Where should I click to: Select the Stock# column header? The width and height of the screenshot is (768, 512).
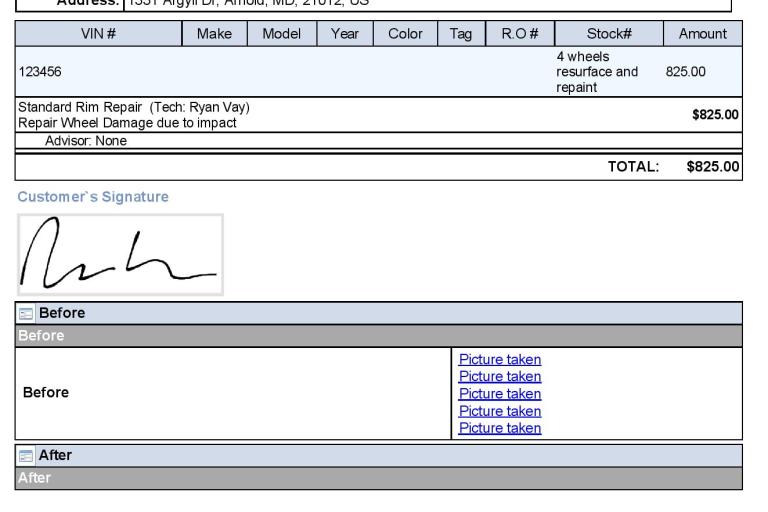click(608, 33)
